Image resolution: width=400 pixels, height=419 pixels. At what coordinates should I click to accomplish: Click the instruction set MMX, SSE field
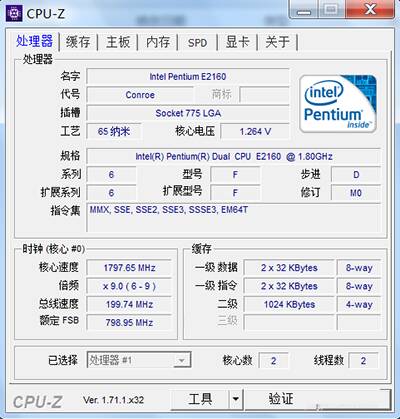click(x=233, y=217)
